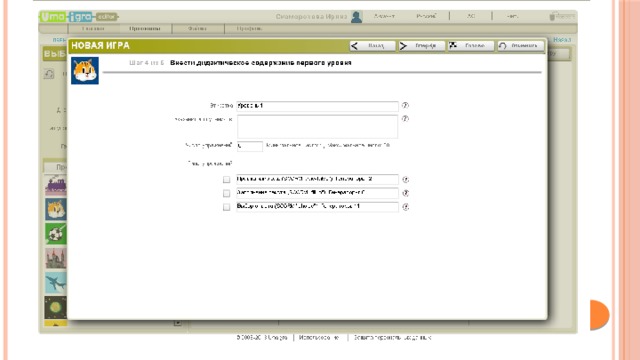The image size is (640, 360).
Task: Select the soccer ball game thumbnail
Action: click(x=56, y=234)
